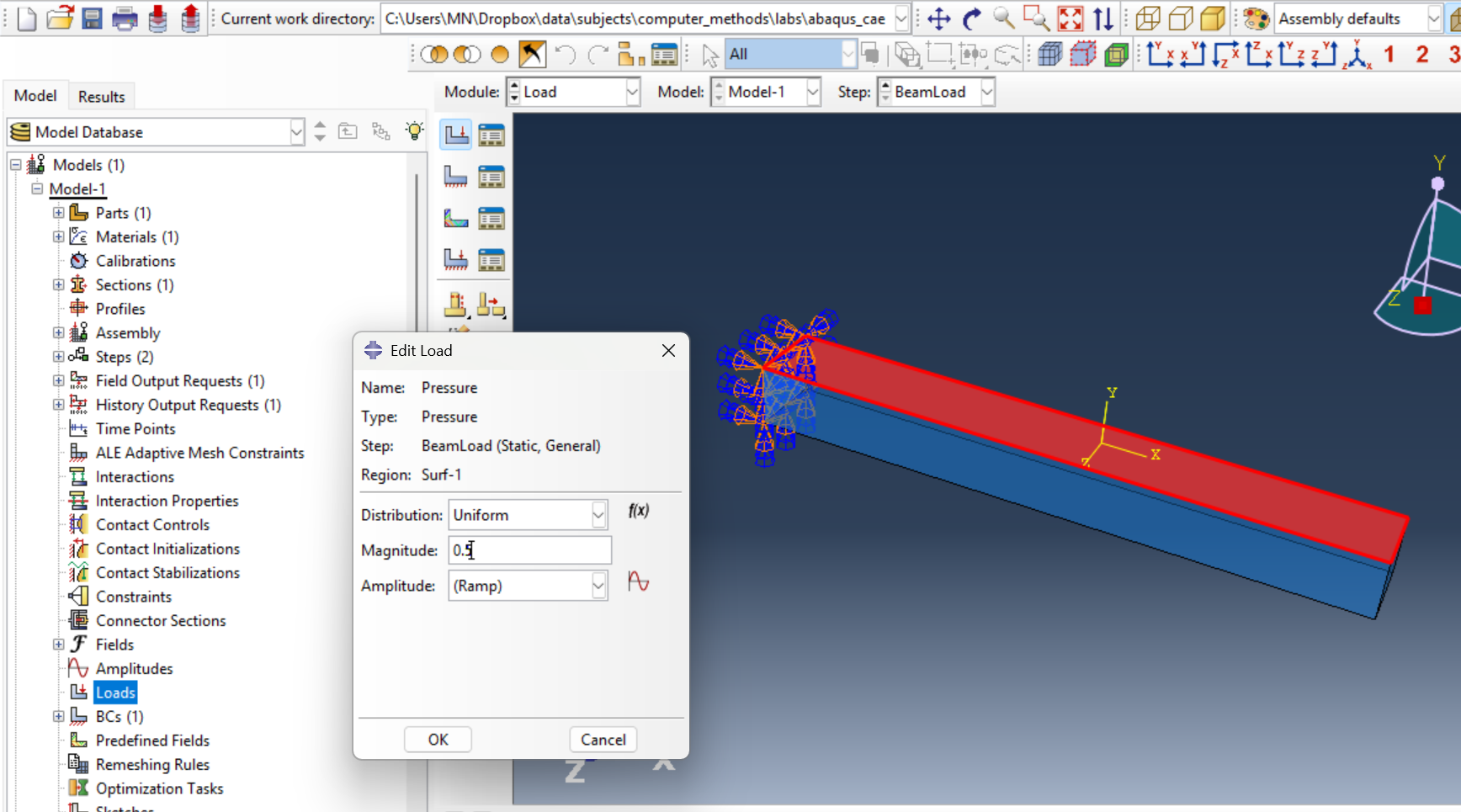Expand the Parts (1) tree node
This screenshot has width=1461, height=812.
pyautogui.click(x=58, y=213)
